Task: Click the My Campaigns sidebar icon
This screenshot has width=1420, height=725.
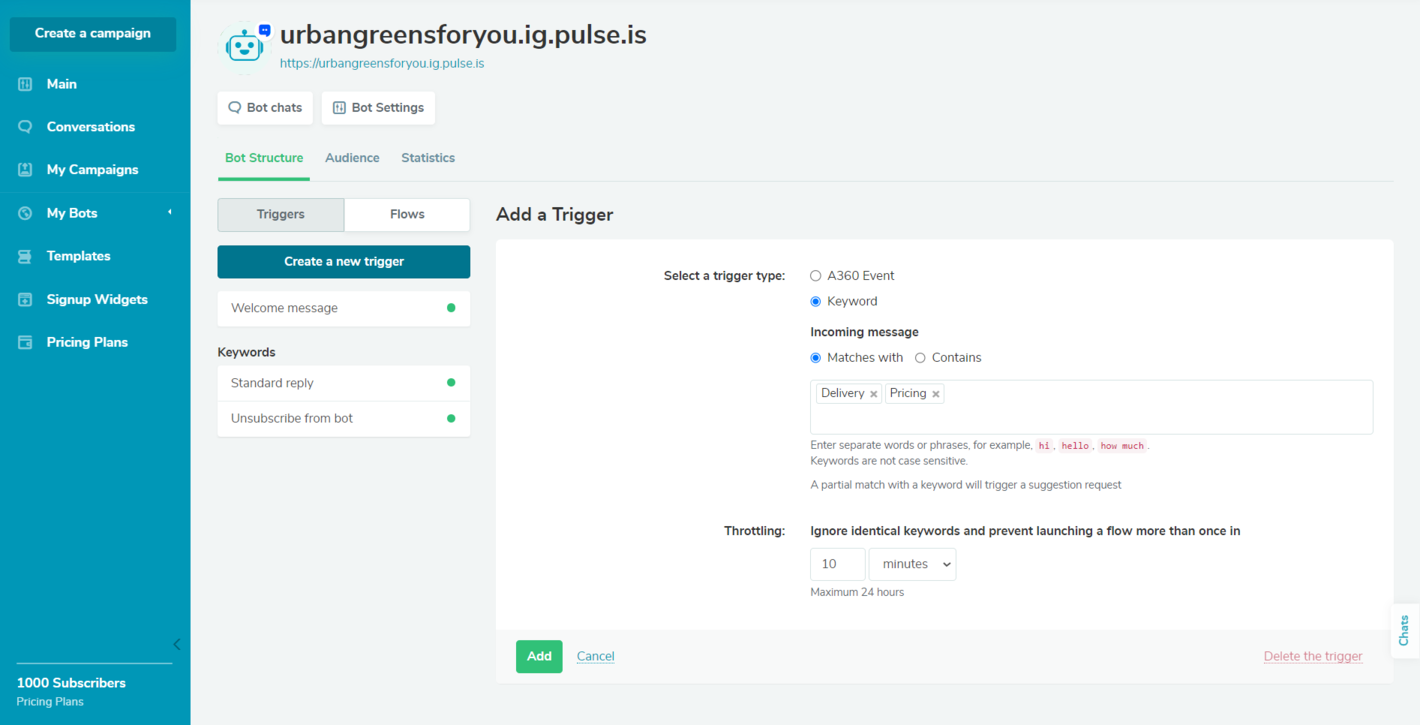Action: pyautogui.click(x=25, y=170)
